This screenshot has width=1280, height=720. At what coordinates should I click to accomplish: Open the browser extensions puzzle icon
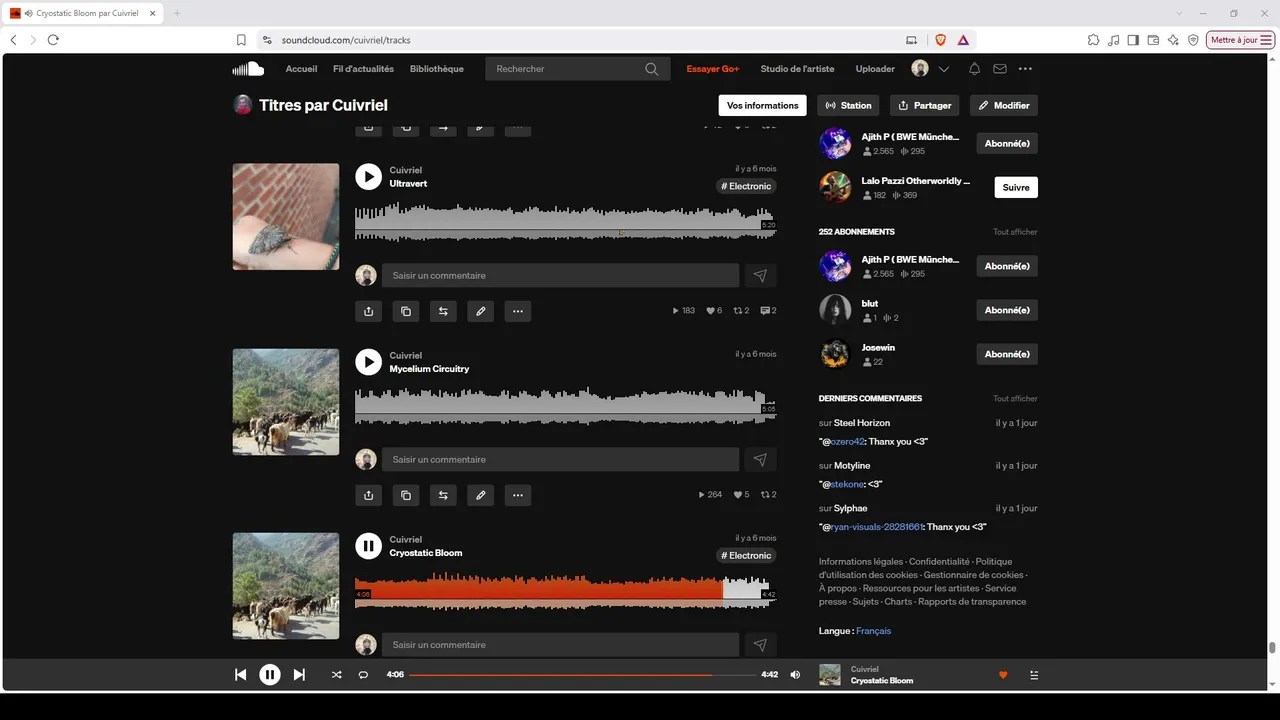tap(1093, 40)
